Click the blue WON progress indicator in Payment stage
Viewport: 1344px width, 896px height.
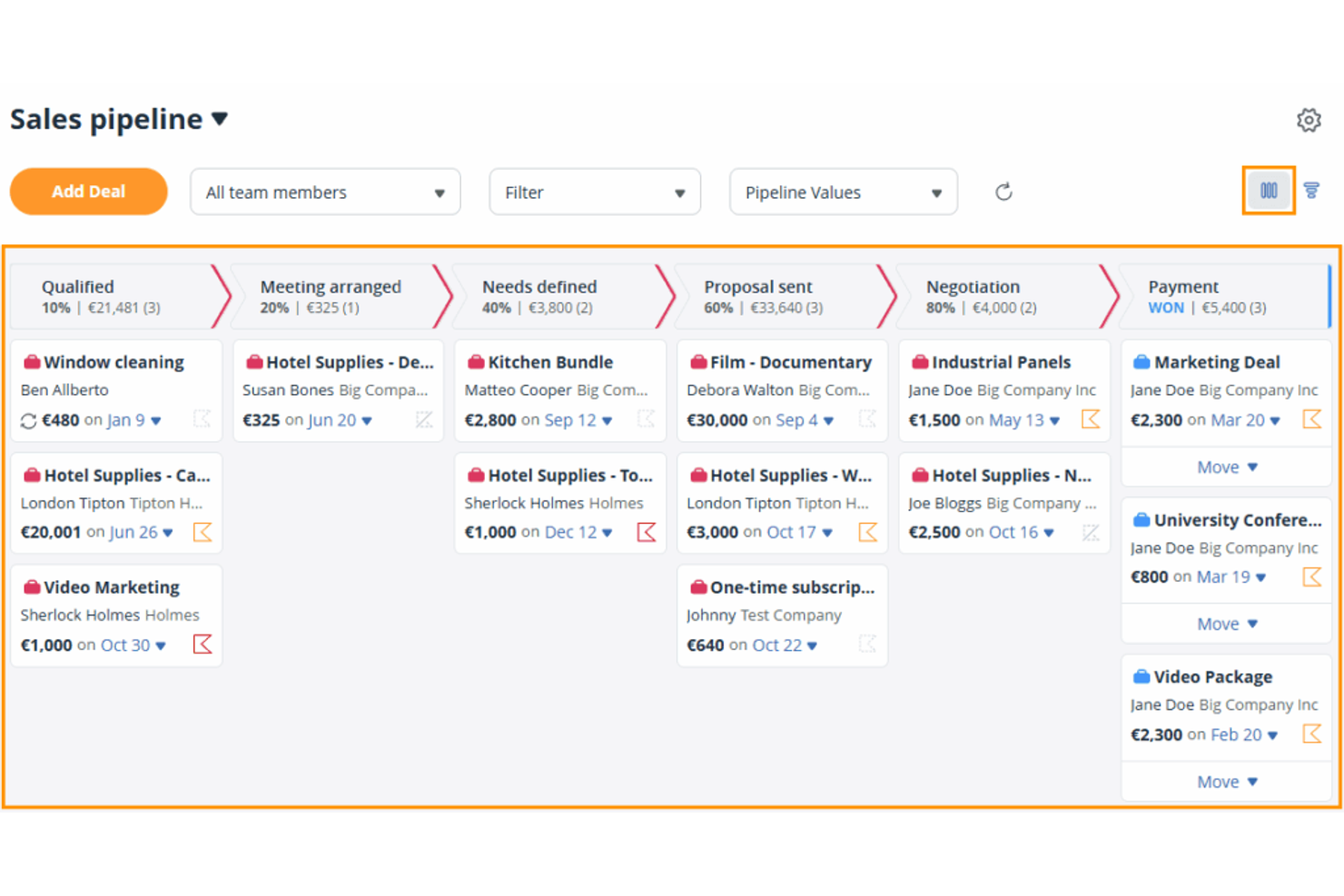(x=1166, y=308)
